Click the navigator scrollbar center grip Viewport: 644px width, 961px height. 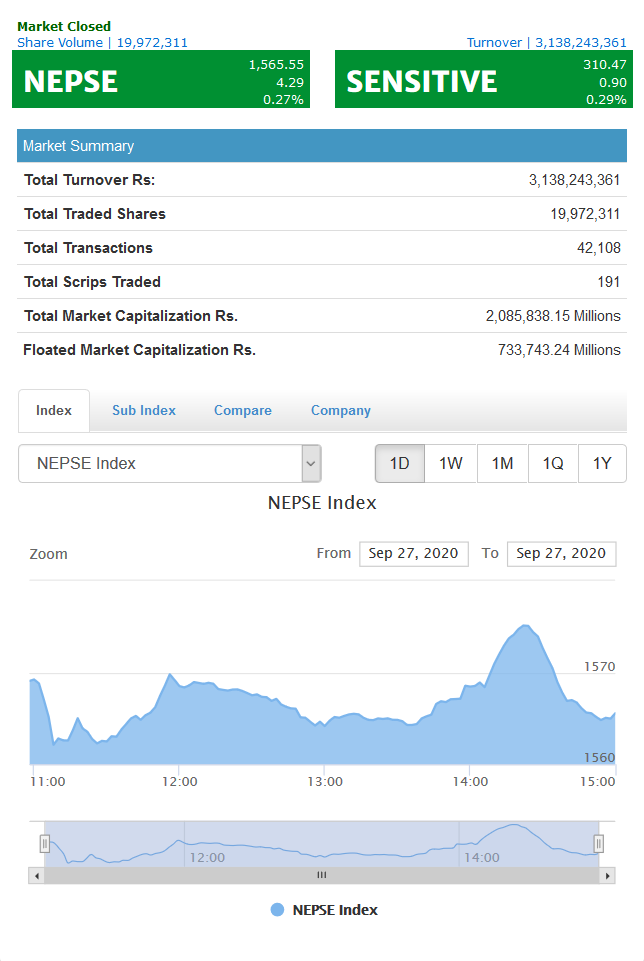click(322, 875)
